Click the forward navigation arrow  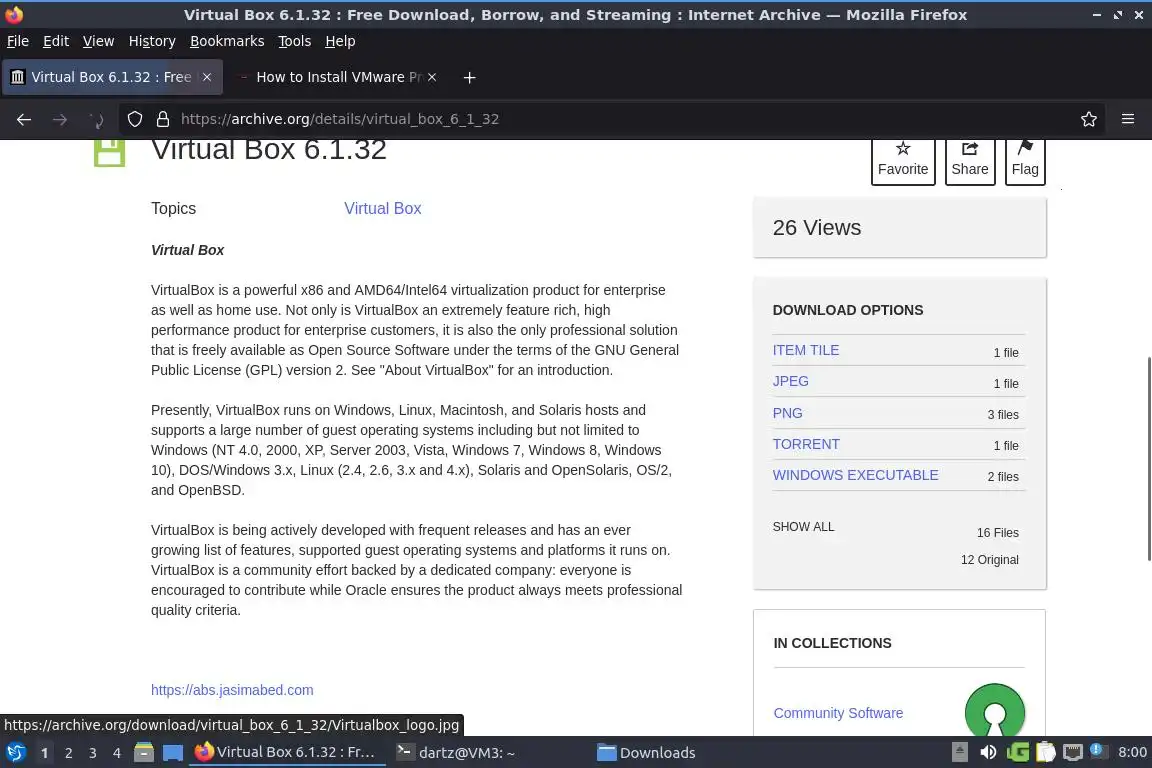(x=60, y=119)
